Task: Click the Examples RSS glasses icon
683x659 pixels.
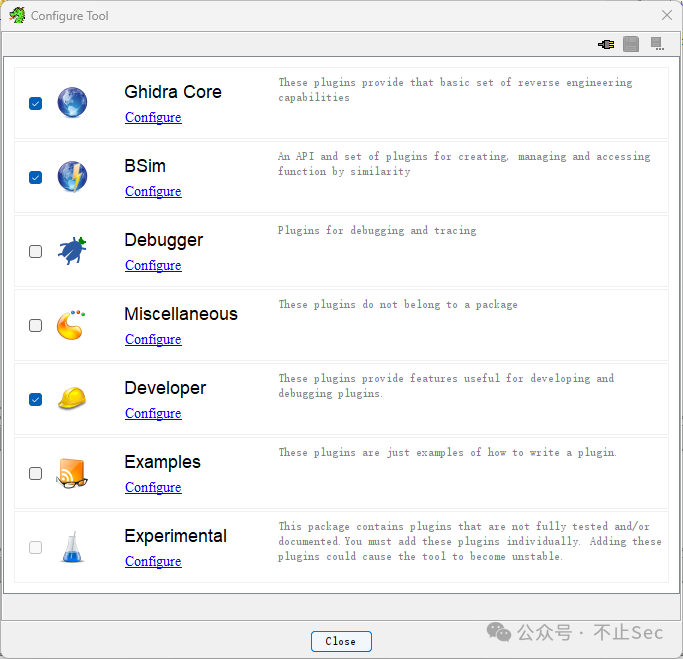Action: click(x=72, y=473)
